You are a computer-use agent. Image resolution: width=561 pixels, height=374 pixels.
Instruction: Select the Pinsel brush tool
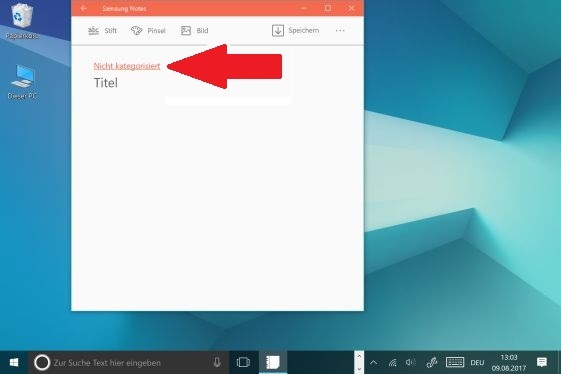tap(148, 31)
